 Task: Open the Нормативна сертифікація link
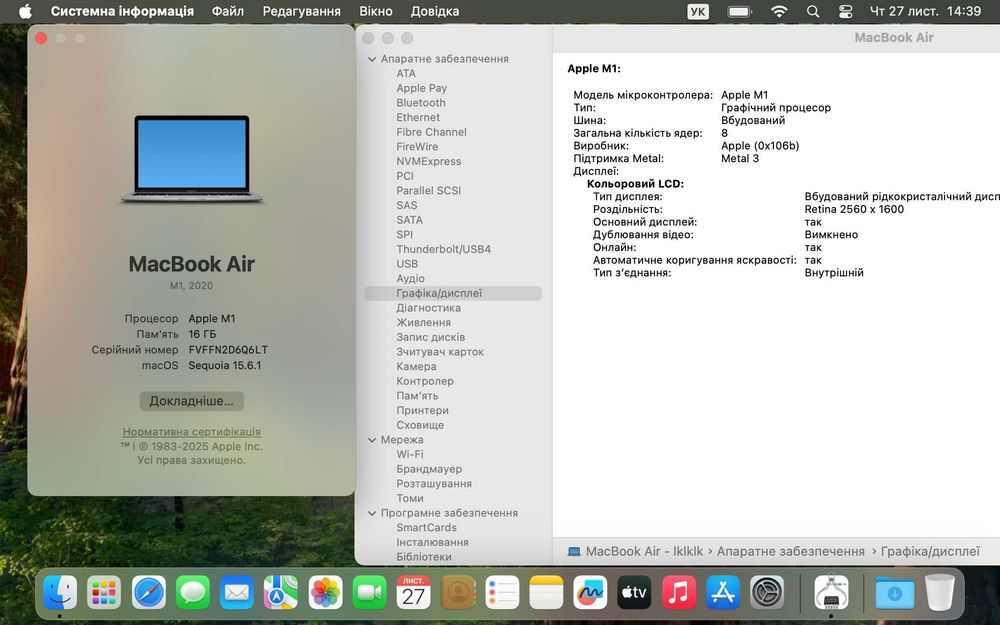(191, 432)
